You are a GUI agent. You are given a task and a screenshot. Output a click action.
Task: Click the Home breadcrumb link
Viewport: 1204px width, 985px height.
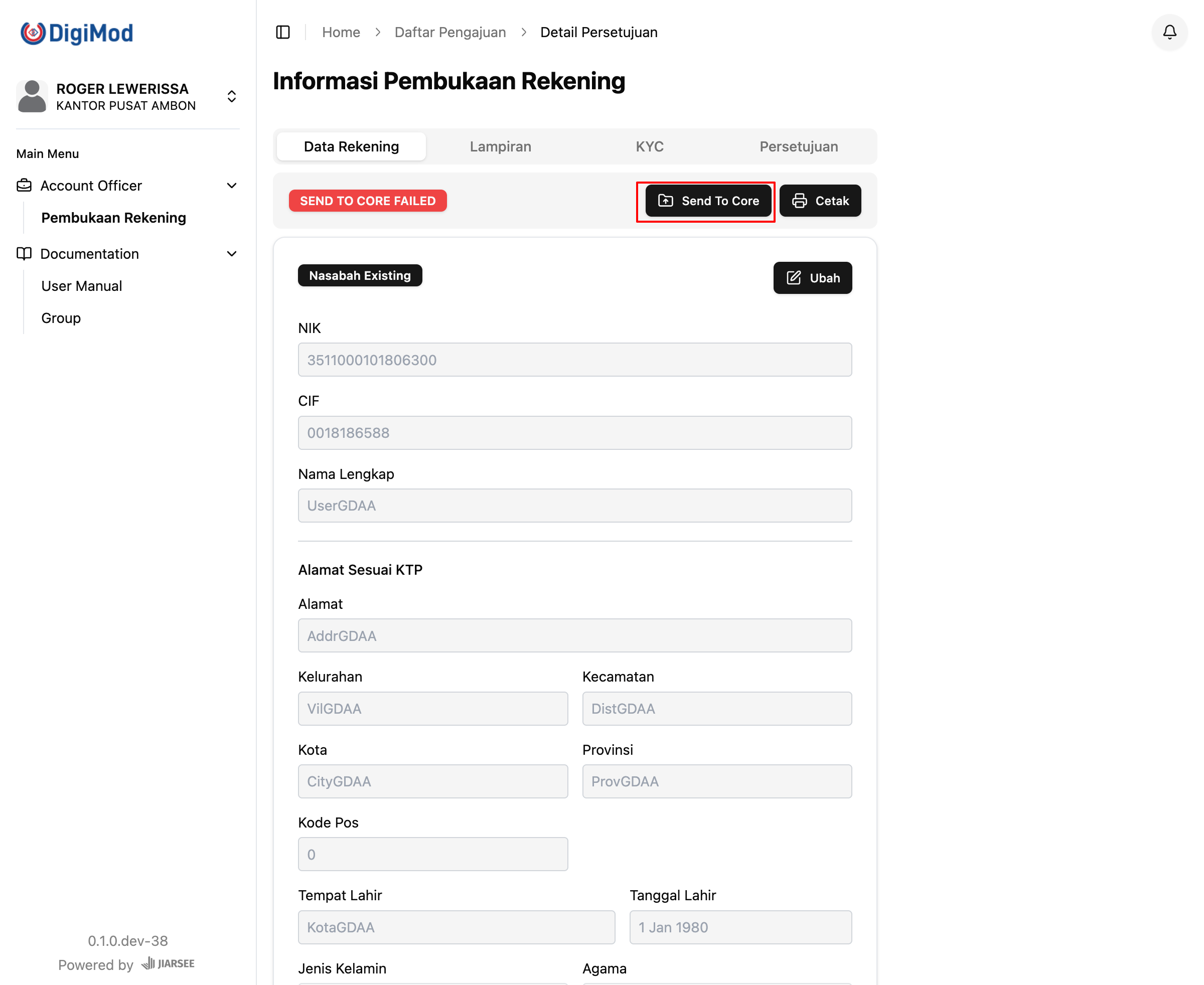[x=341, y=32]
